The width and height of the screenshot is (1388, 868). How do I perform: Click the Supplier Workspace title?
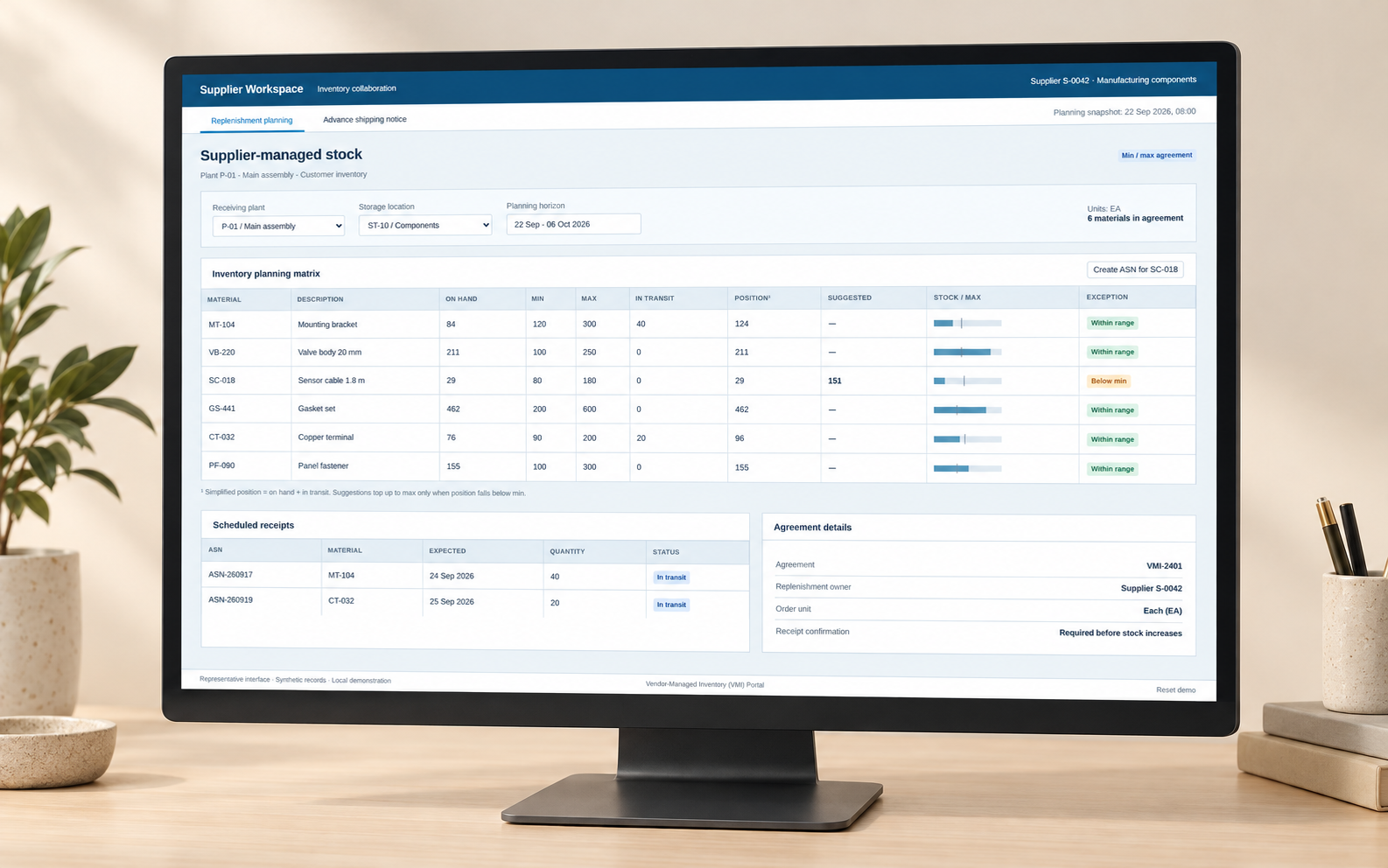click(251, 89)
